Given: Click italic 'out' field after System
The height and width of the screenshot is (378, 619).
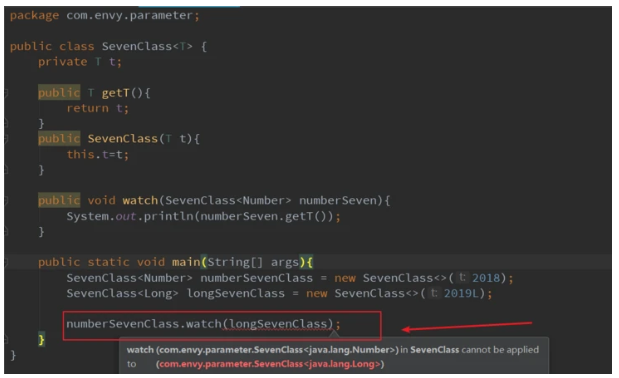Looking at the screenshot, I should pos(126,216).
